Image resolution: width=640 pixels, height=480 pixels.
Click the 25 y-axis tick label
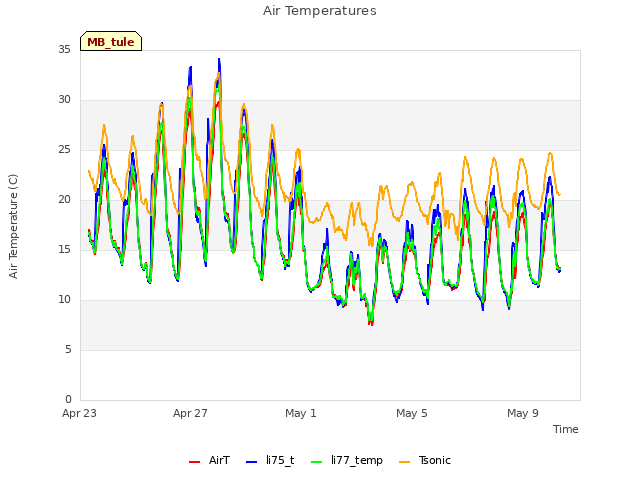pyautogui.click(x=64, y=149)
